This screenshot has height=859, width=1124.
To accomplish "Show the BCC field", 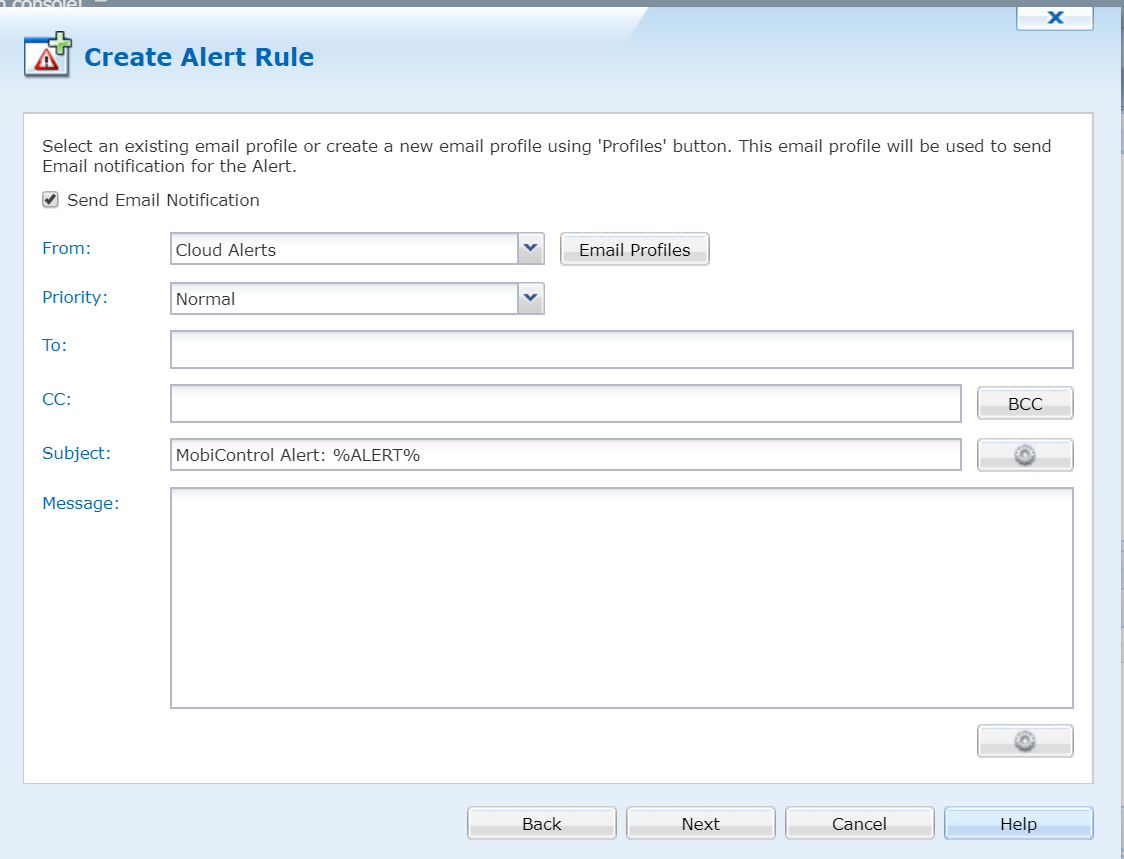I will [1024, 403].
